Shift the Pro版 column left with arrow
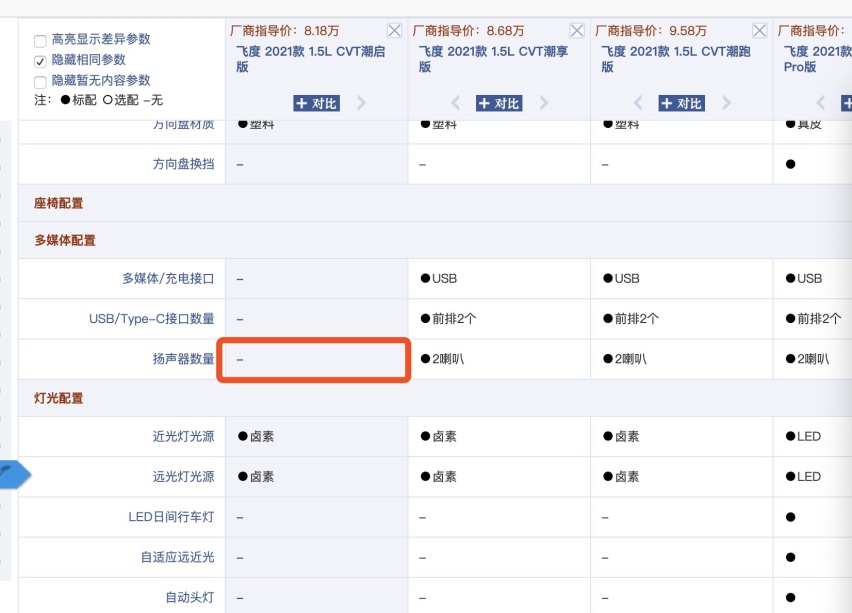Screen dimensions: 852x613 pos(820,103)
